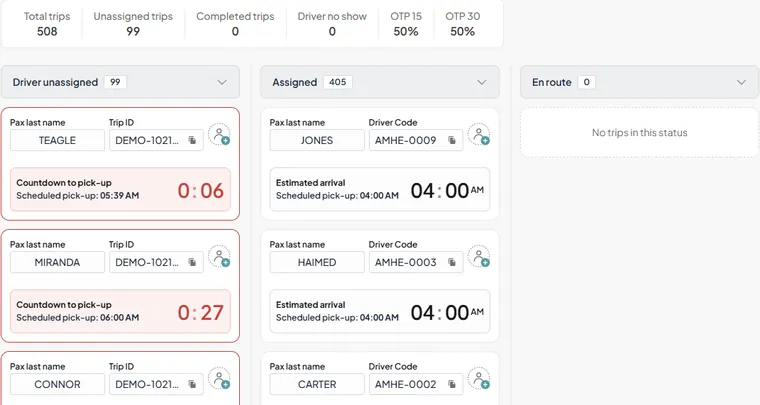The width and height of the screenshot is (760, 405).
Task: Click the Assigned count badge 405
Action: tap(337, 82)
